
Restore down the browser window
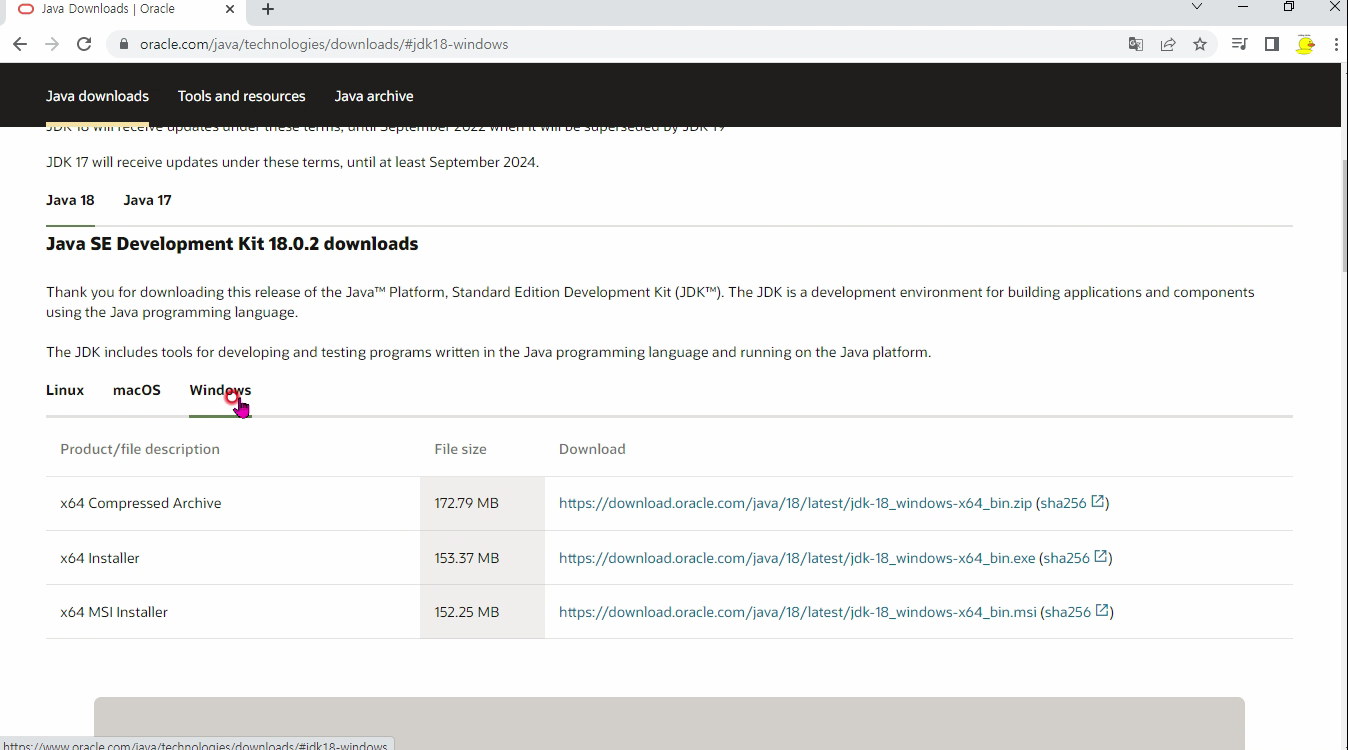1289,7
